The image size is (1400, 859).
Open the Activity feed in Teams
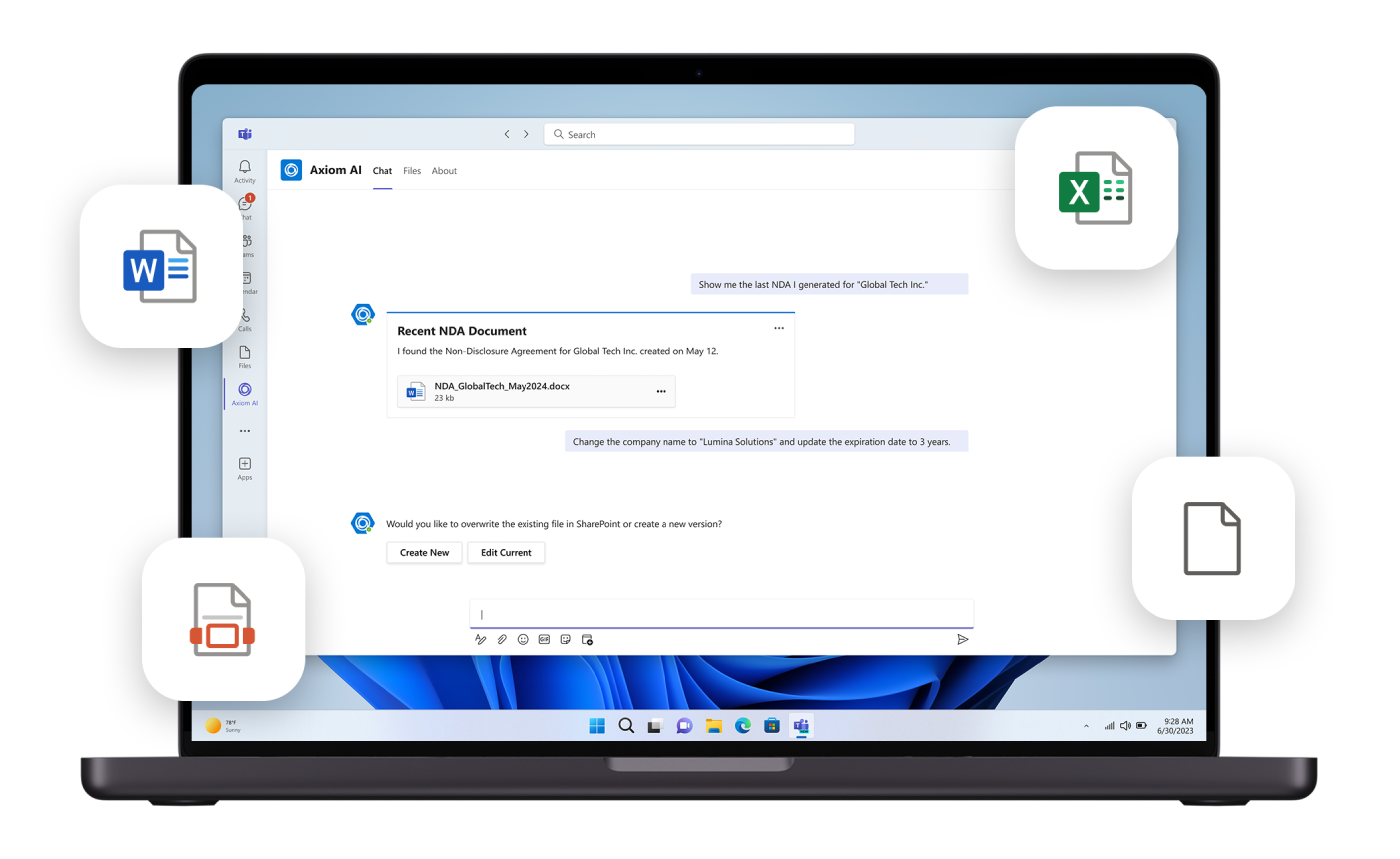click(244, 168)
